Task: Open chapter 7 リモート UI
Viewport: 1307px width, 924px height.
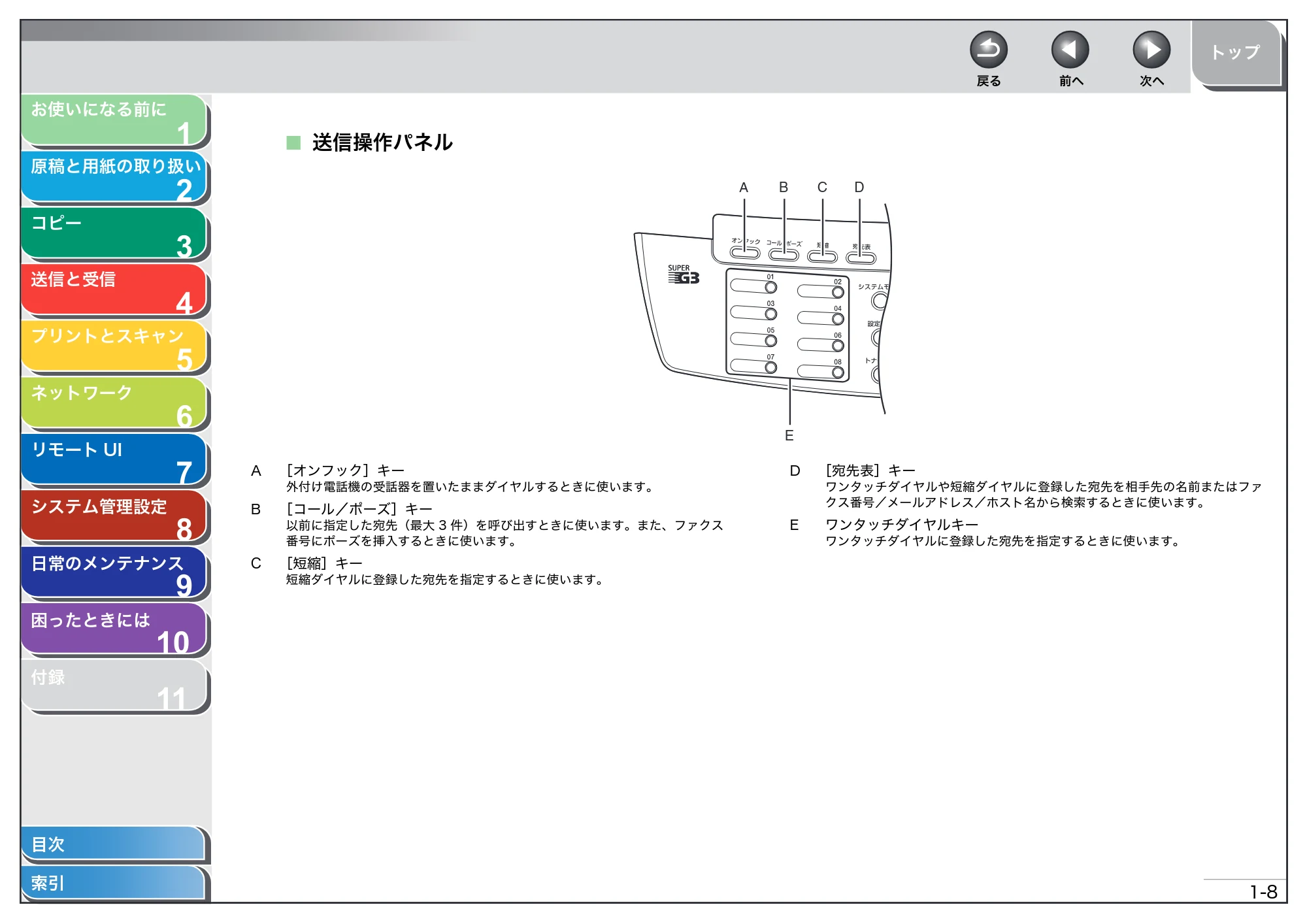Action: pyautogui.click(x=114, y=460)
